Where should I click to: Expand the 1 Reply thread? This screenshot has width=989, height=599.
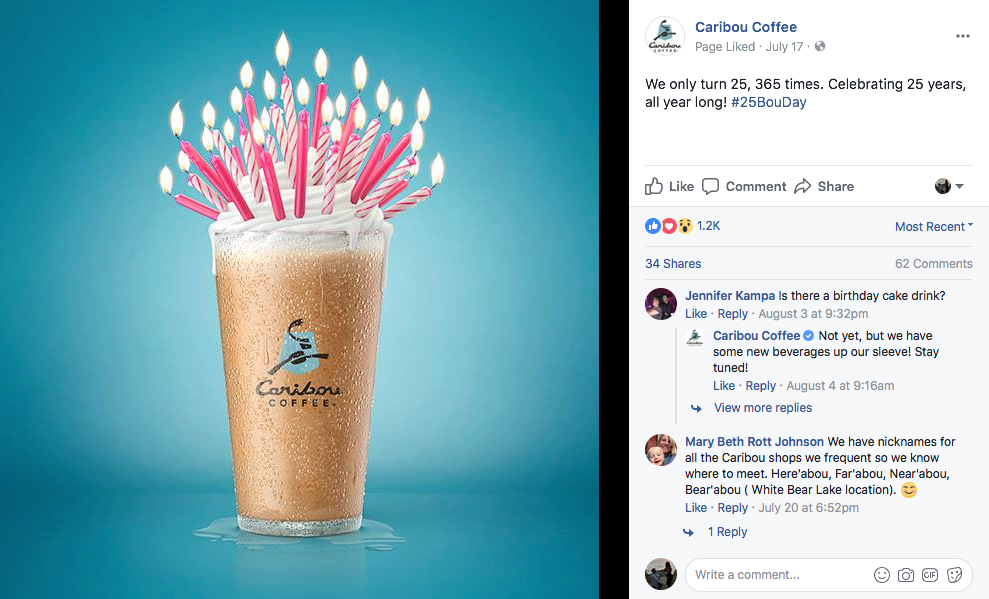point(727,532)
